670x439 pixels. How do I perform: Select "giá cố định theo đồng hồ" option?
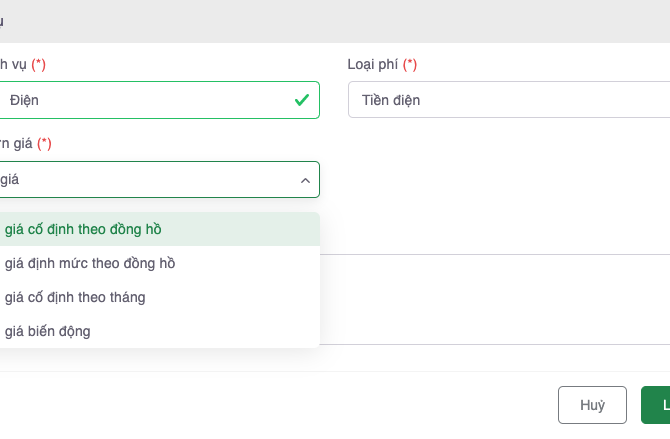pyautogui.click(x=83, y=229)
